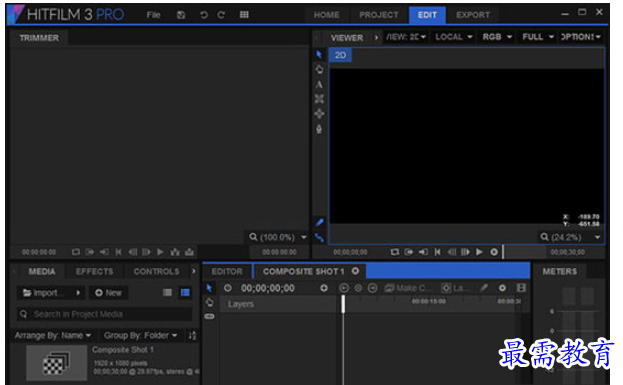The height and width of the screenshot is (385, 623).
Task: Play the viewer timeline
Action: click(x=479, y=252)
